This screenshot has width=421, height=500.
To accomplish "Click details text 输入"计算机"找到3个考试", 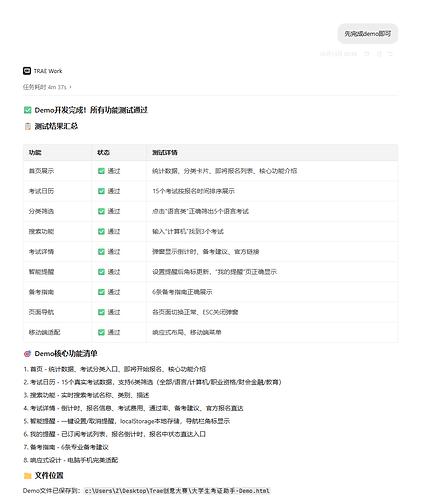I will pos(188,231).
